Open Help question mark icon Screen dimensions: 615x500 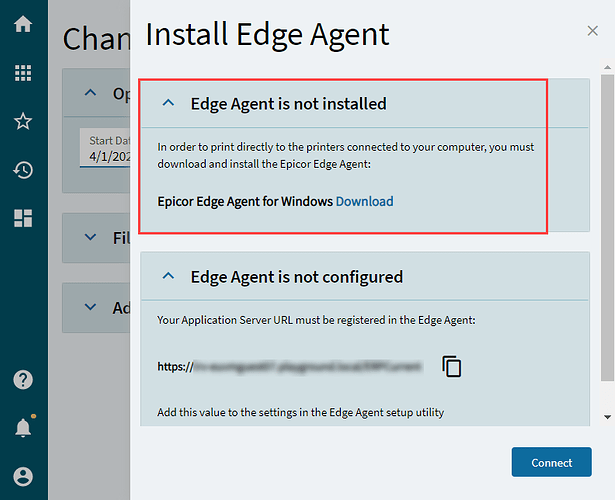click(x=23, y=380)
